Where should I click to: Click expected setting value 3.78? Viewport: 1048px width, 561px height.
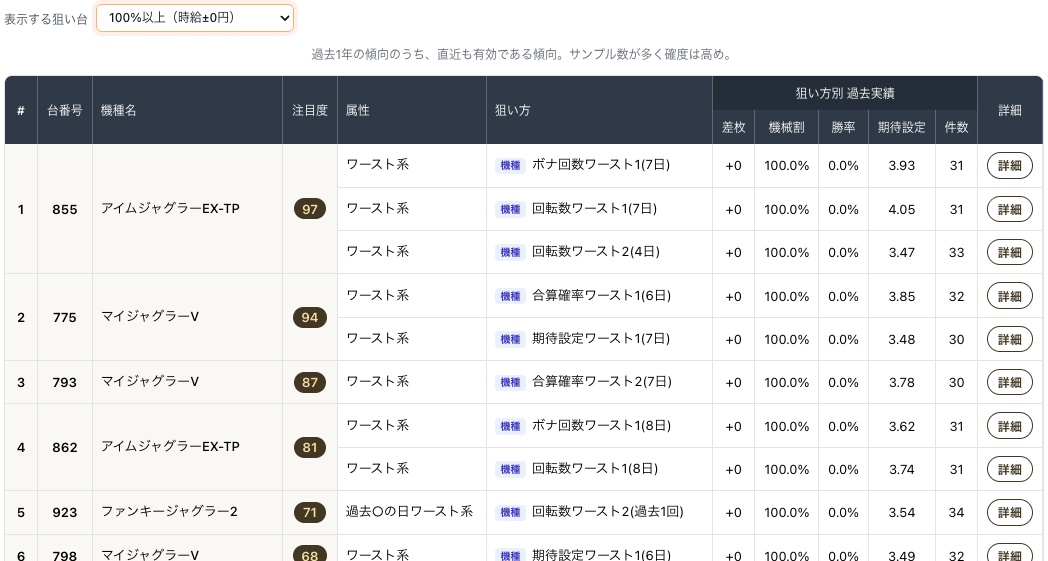901,382
